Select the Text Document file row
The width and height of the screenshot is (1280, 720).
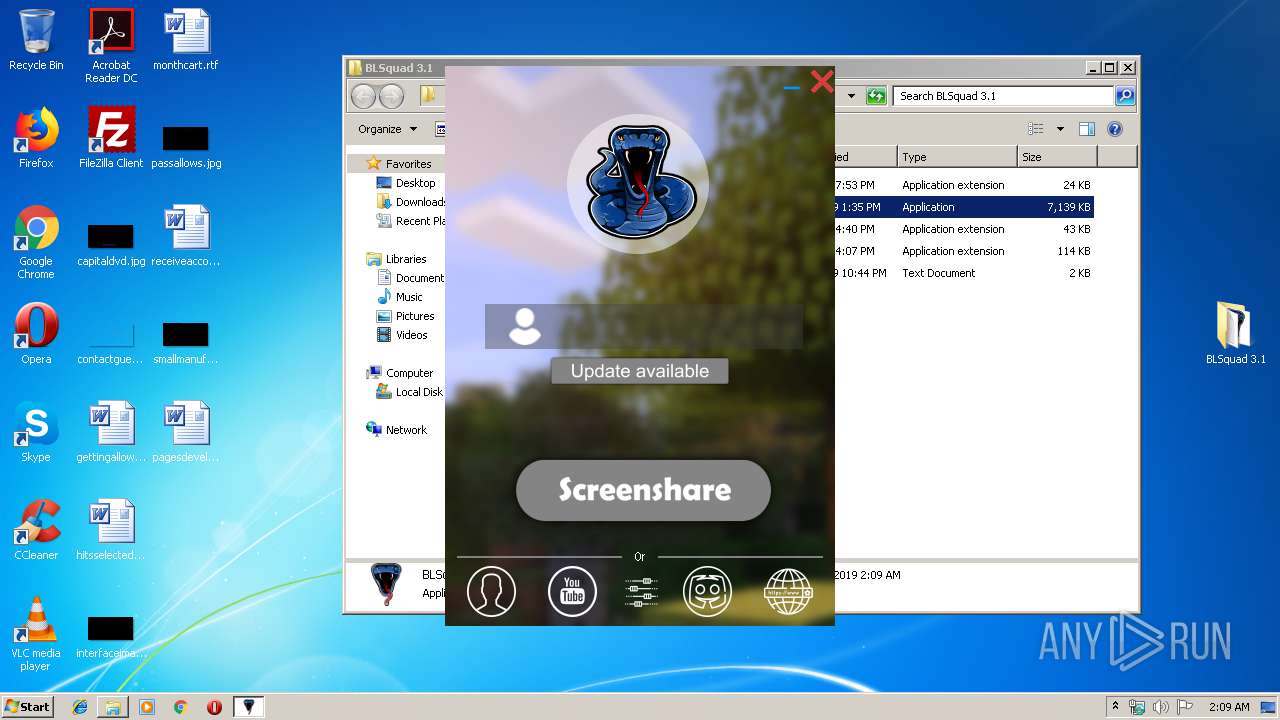(x=963, y=273)
